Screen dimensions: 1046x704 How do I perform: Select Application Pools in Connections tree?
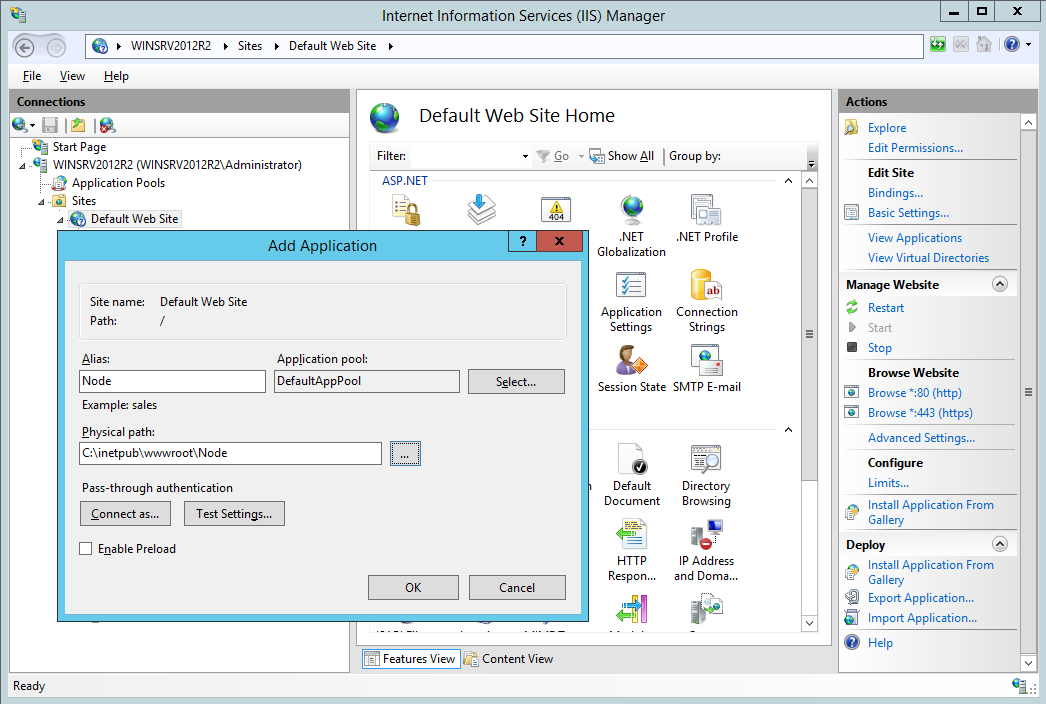tap(118, 183)
